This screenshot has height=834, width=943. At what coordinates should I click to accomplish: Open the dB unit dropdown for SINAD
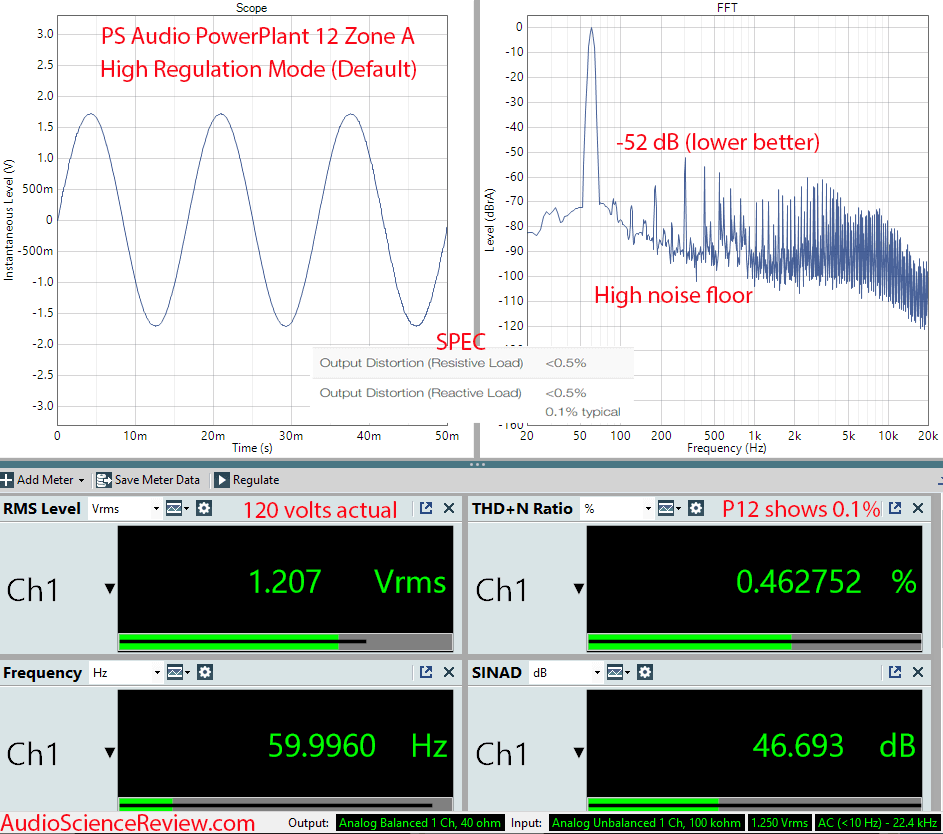pos(565,672)
